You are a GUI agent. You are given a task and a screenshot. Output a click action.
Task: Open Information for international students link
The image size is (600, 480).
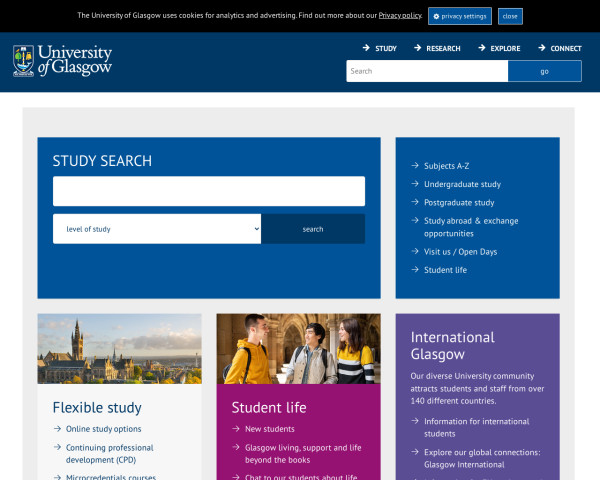[x=476, y=428]
